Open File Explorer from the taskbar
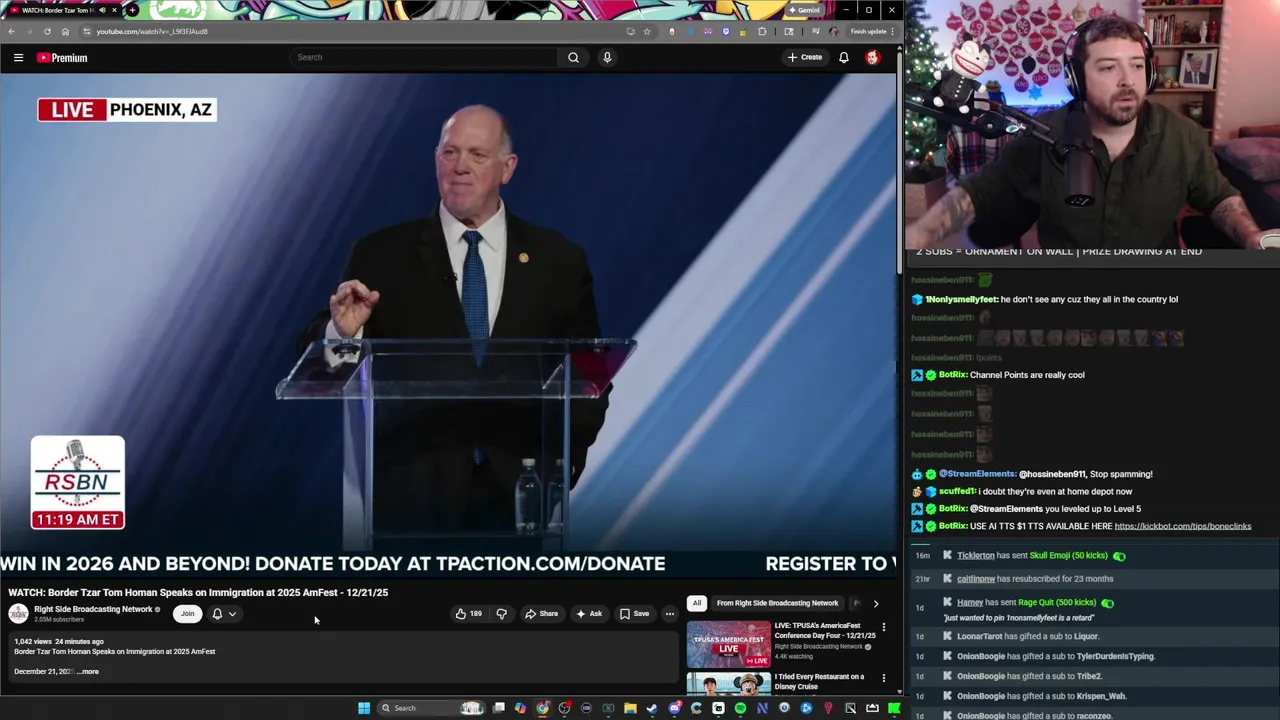This screenshot has width=1280, height=720. 630,708
